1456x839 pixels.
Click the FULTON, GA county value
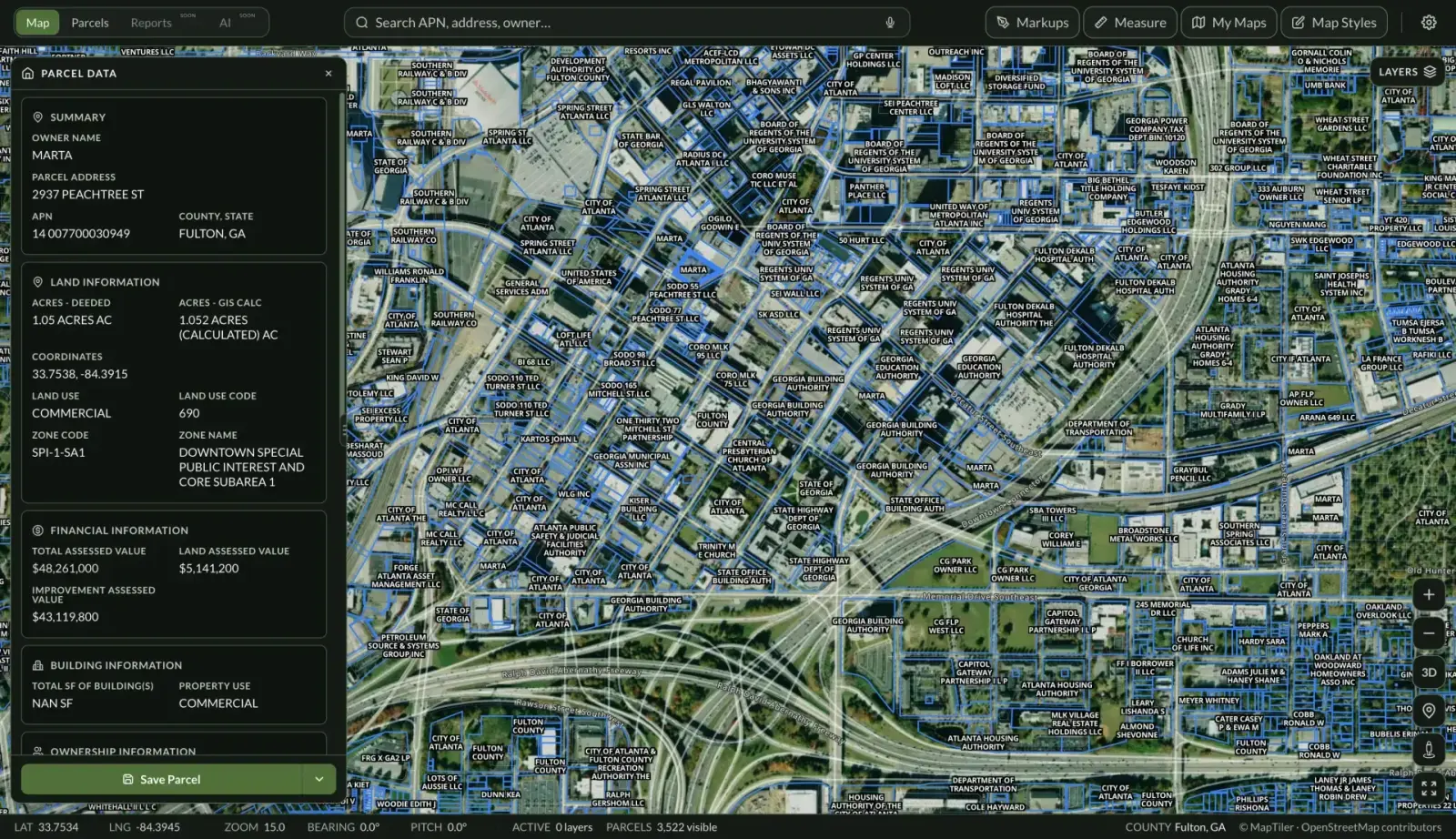pyautogui.click(x=212, y=234)
